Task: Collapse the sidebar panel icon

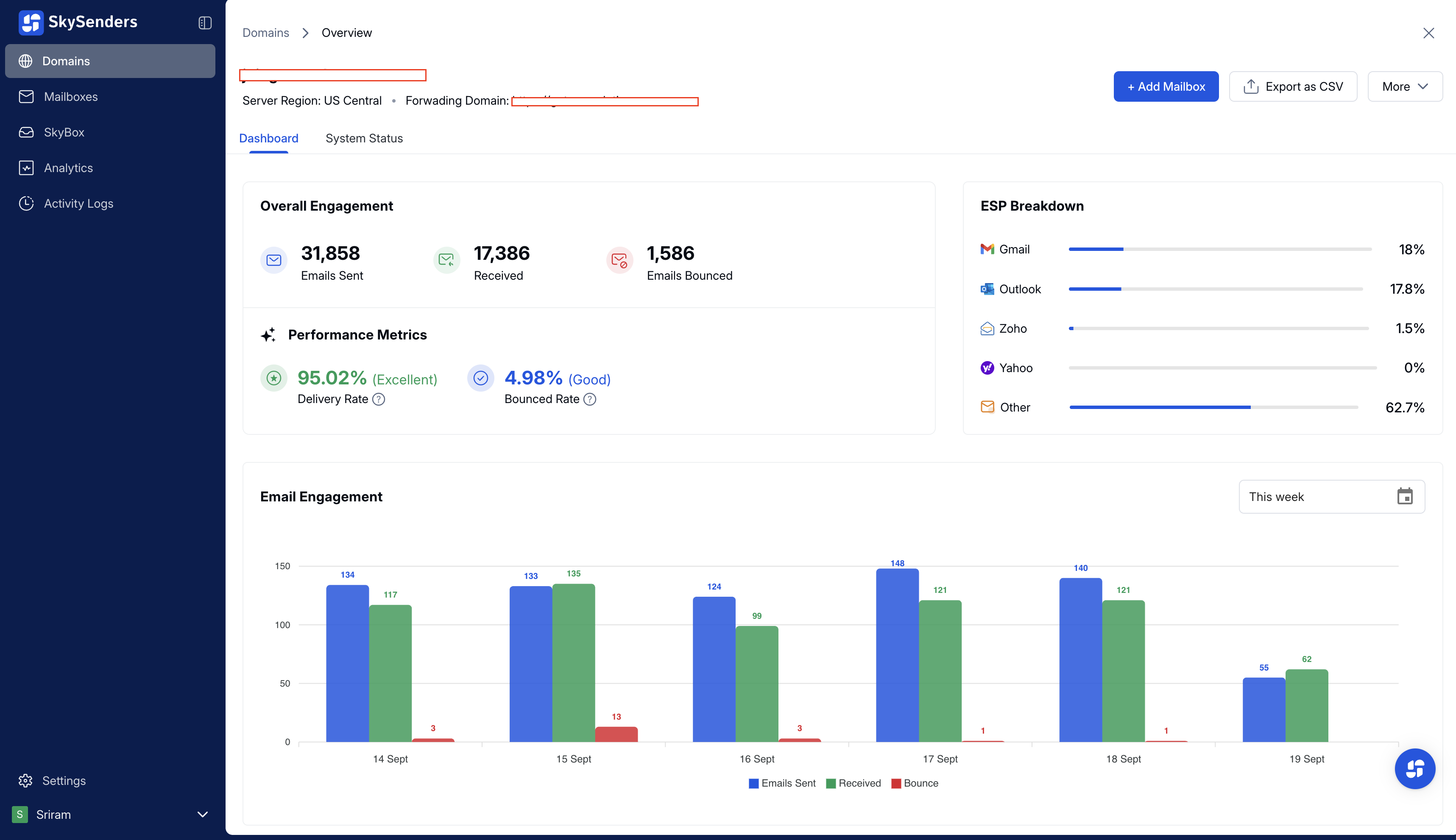Action: click(x=205, y=22)
